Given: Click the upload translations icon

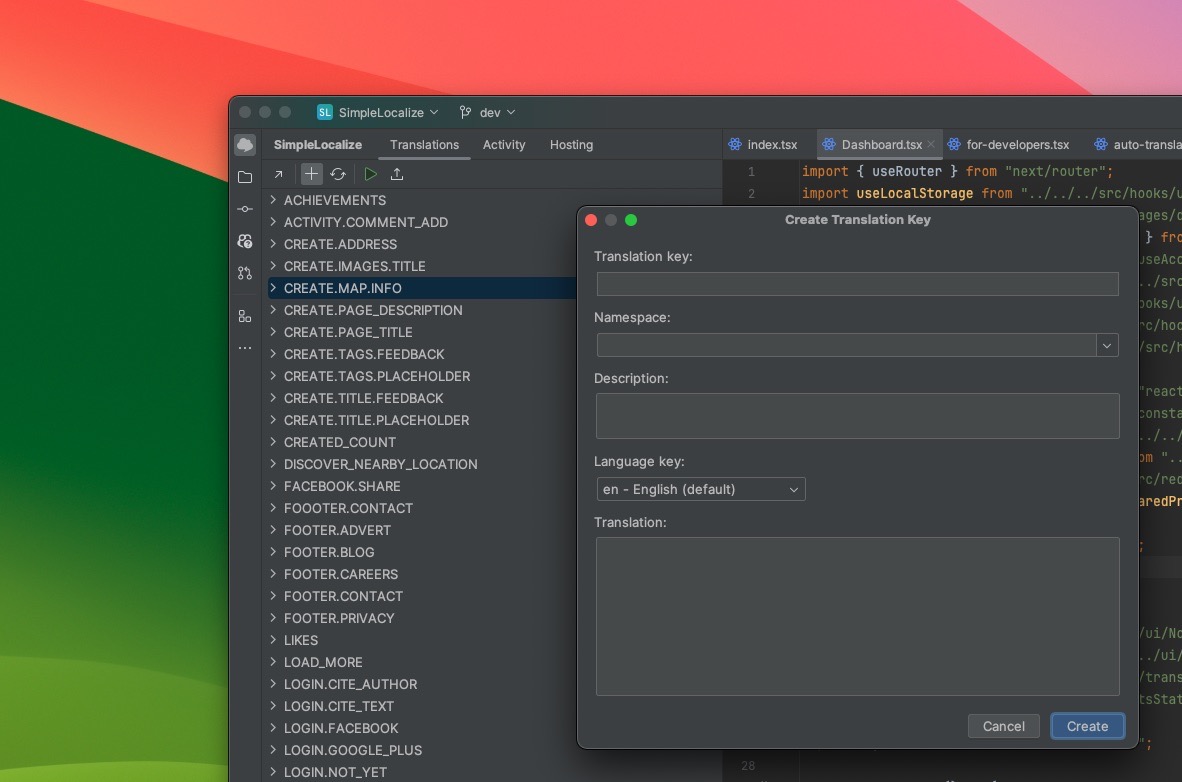Looking at the screenshot, I should (x=397, y=174).
